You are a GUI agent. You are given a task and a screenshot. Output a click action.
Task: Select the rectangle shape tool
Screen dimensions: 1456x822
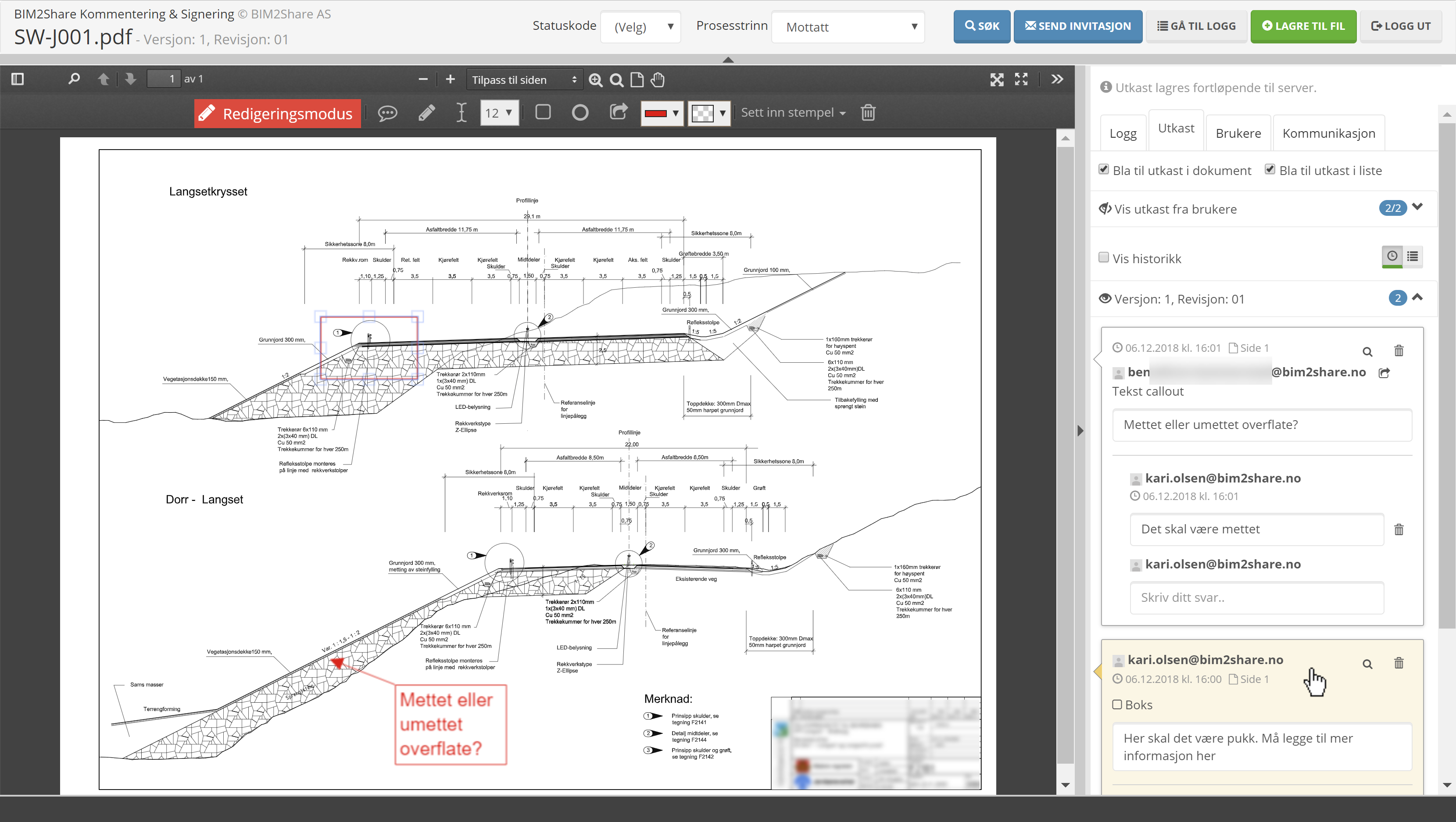(x=543, y=112)
